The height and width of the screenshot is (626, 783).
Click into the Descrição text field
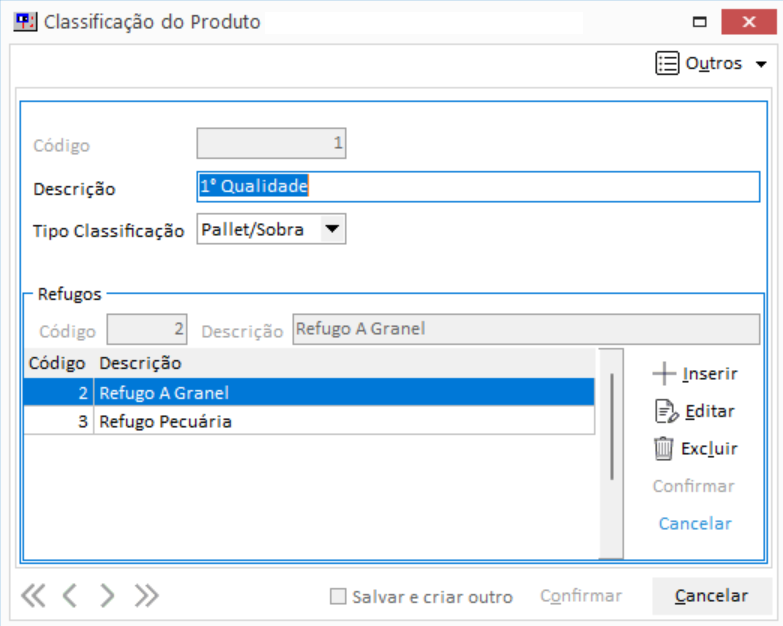(x=478, y=187)
